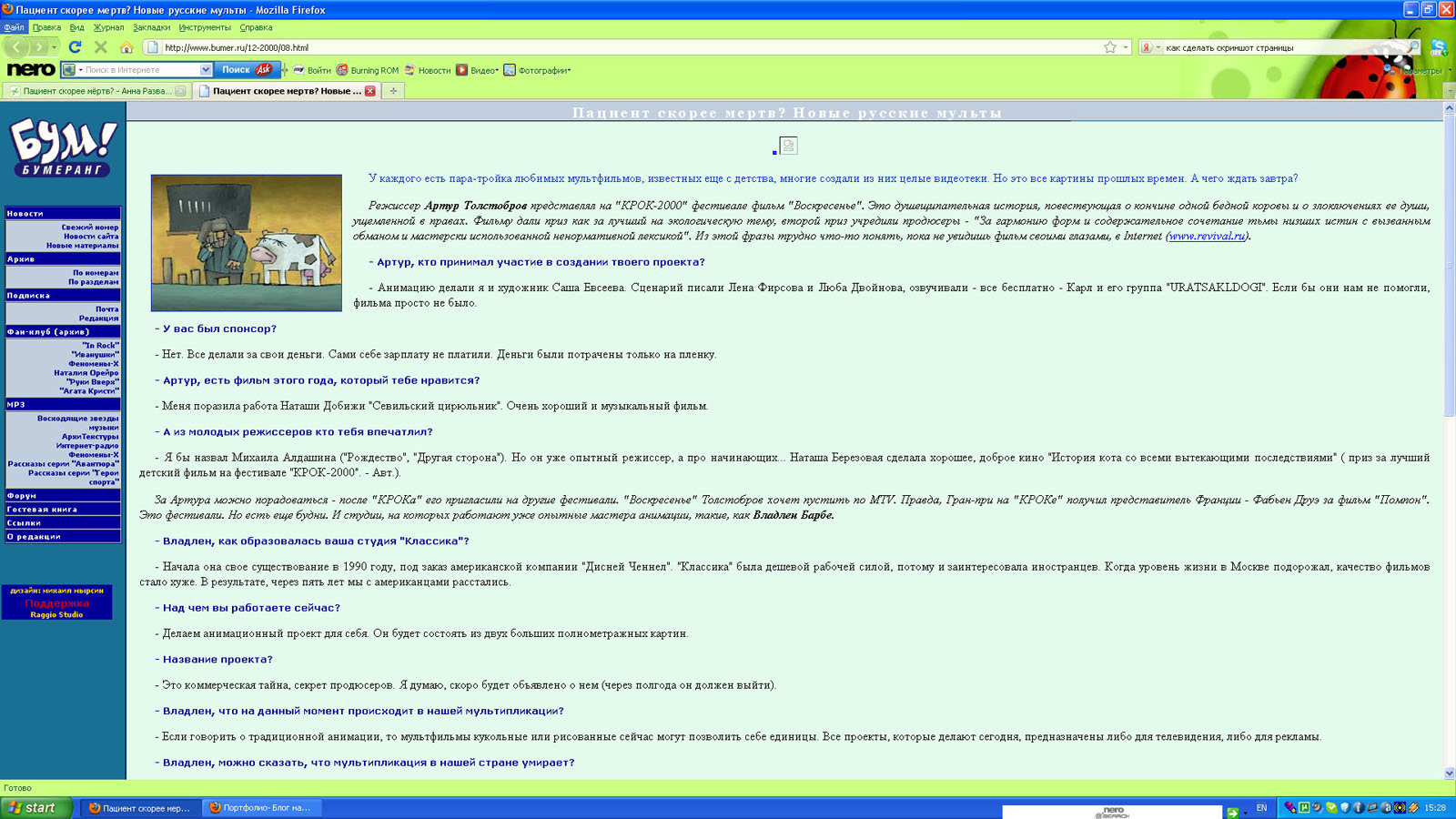1456x819 pixels.
Task: Open the history dropdown beside Forward button
Action: 55,47
